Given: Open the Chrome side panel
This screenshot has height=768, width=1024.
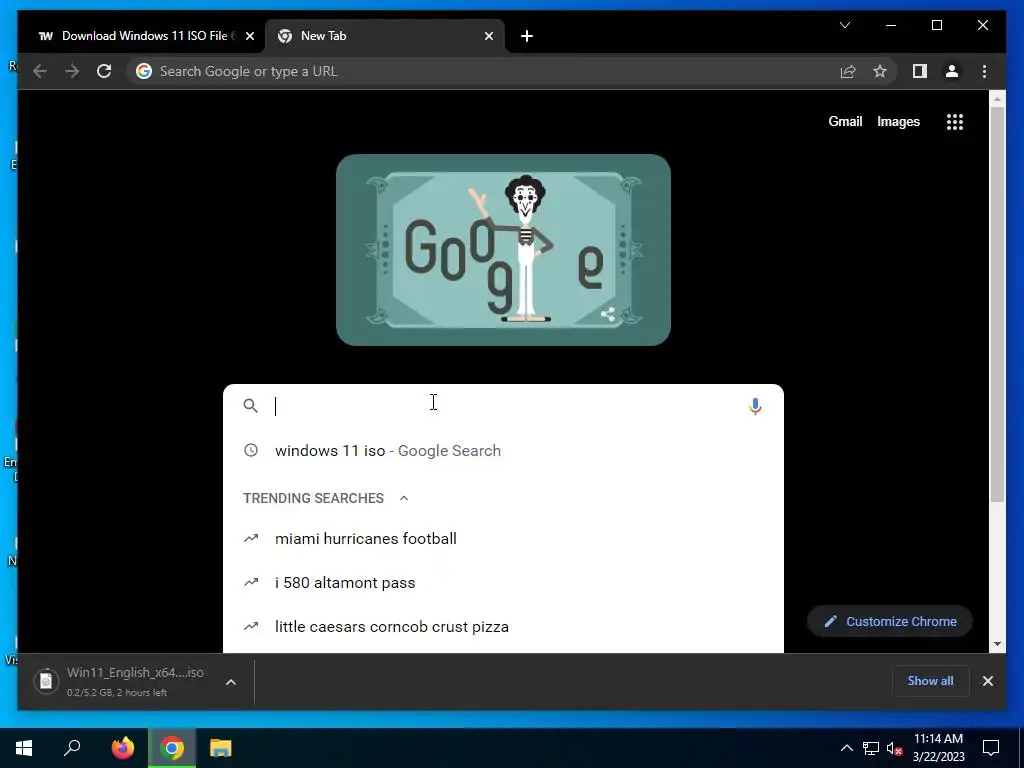Looking at the screenshot, I should coord(920,71).
